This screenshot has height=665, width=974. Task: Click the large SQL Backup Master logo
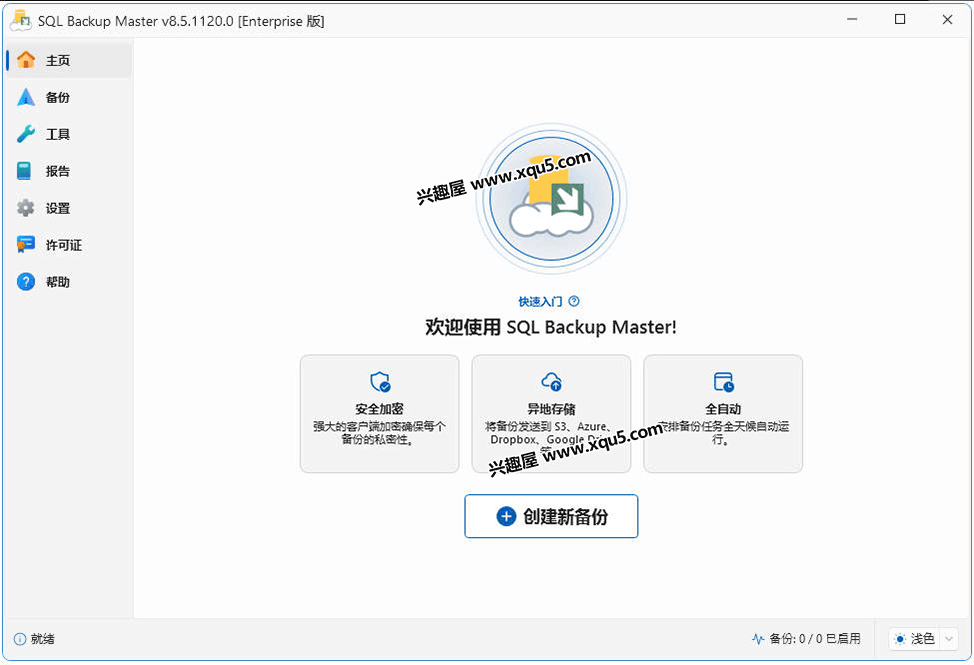[552, 199]
